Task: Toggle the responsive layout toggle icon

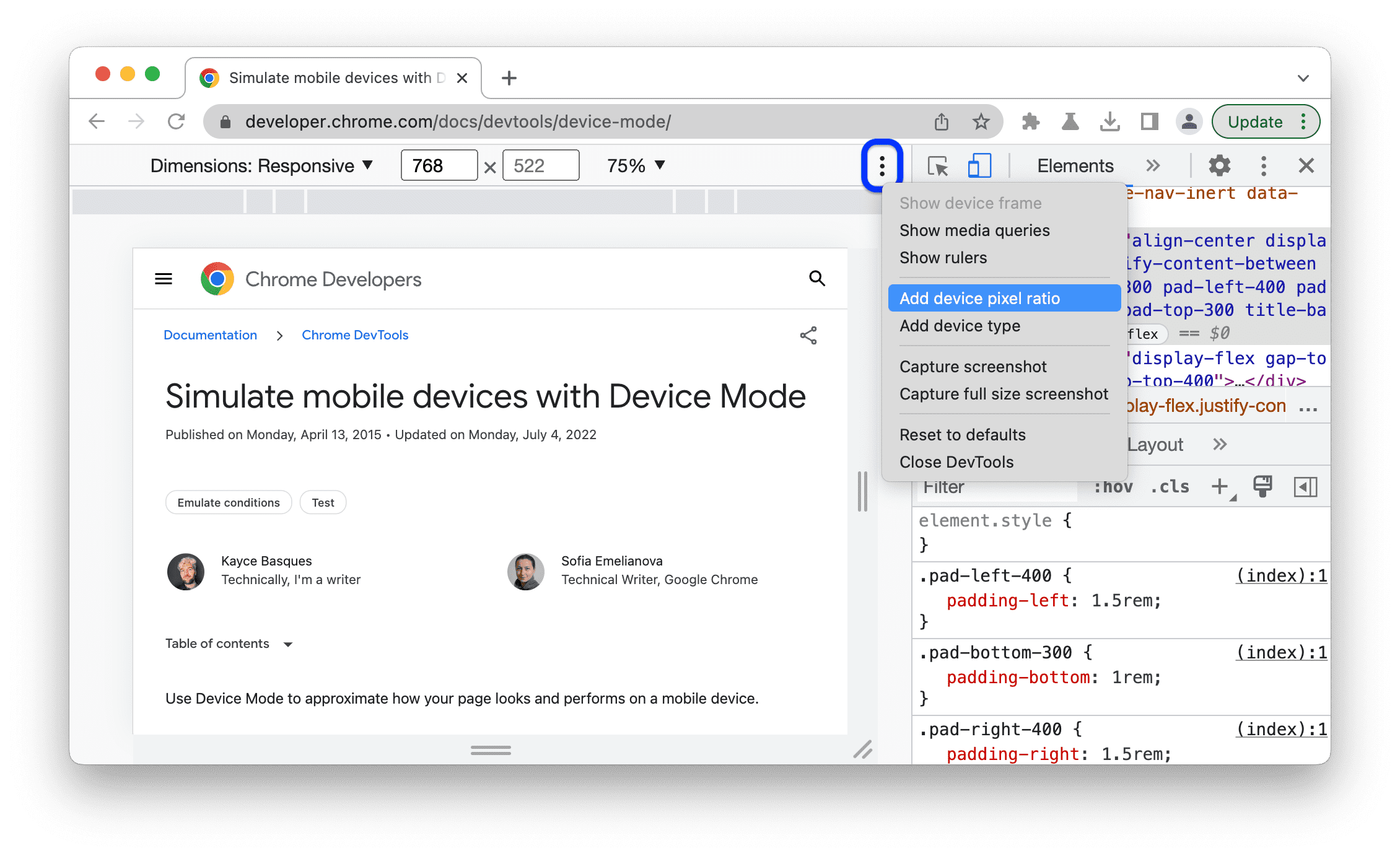Action: pyautogui.click(x=978, y=166)
